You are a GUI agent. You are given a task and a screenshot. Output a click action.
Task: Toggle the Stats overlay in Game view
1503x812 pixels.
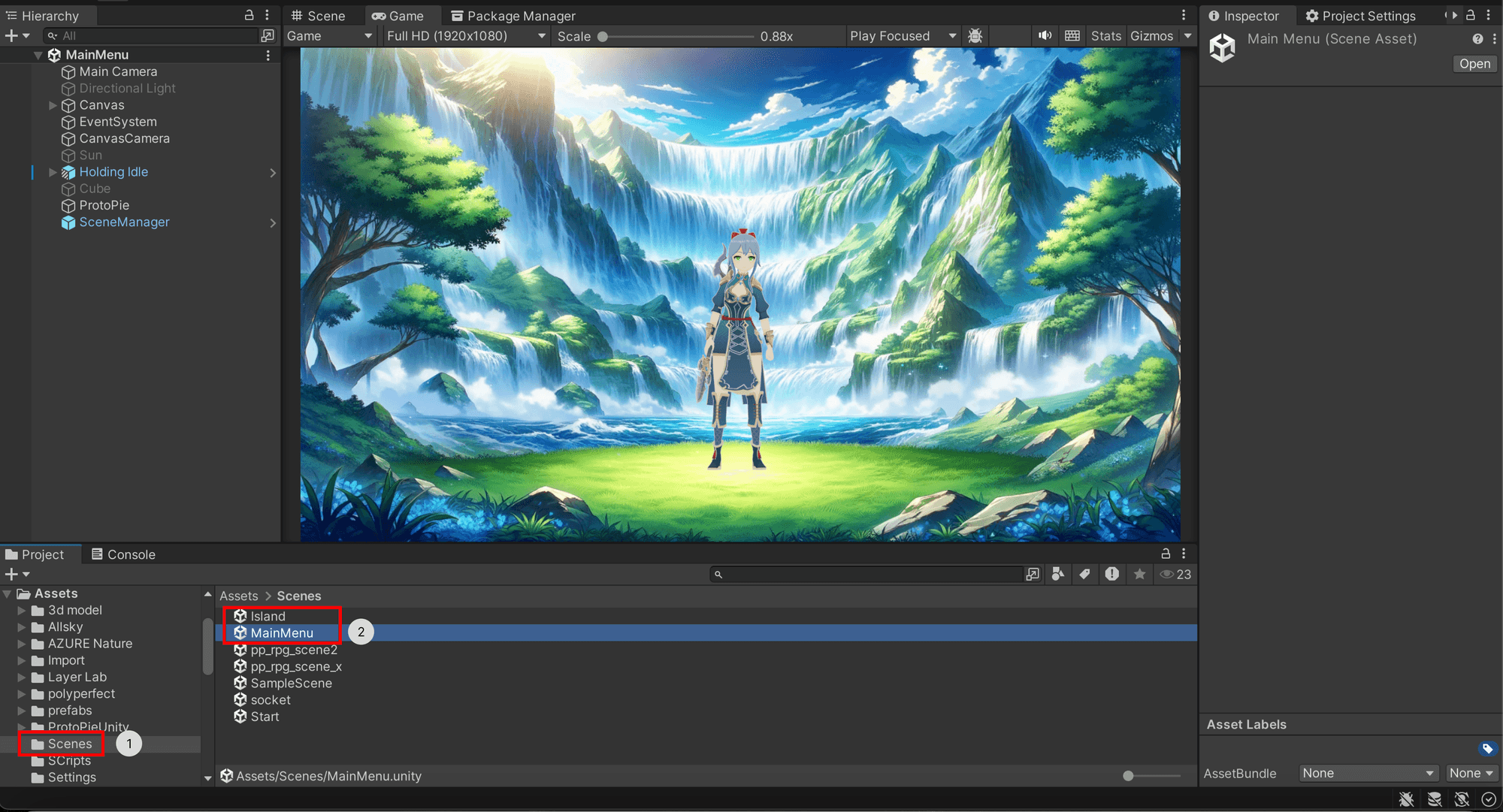coord(1105,35)
